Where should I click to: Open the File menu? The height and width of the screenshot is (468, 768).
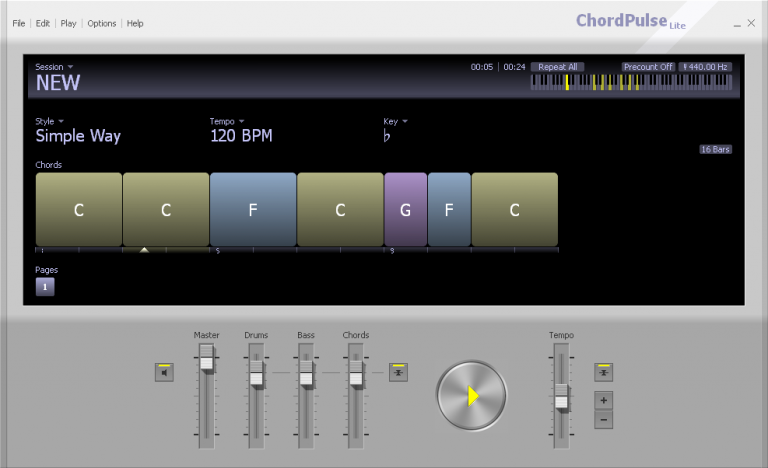19,23
